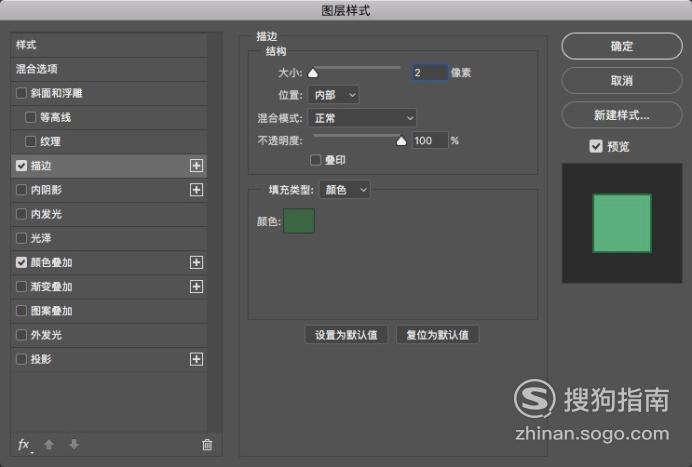
Task: Click the 设置为默认值 button
Action: [x=346, y=335]
